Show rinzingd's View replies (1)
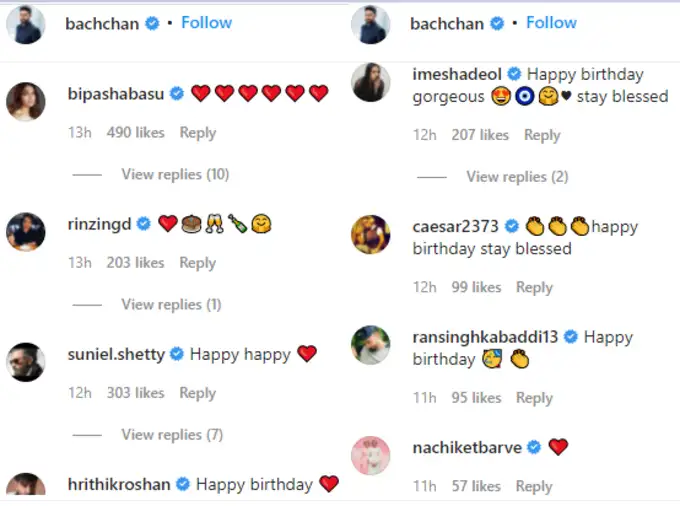 point(171,305)
